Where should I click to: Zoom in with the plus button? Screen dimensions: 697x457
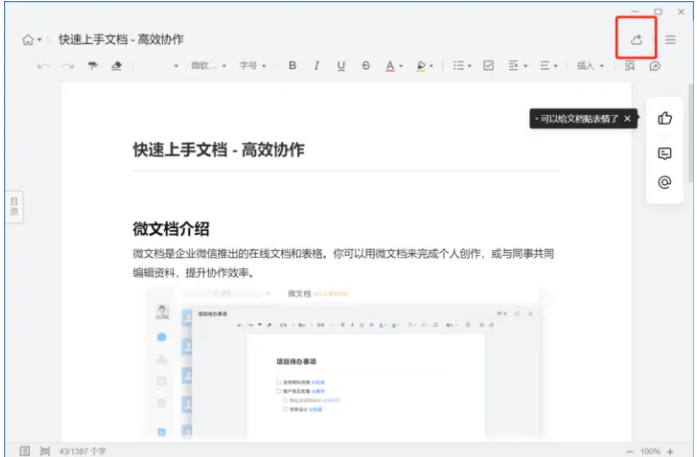point(670,451)
